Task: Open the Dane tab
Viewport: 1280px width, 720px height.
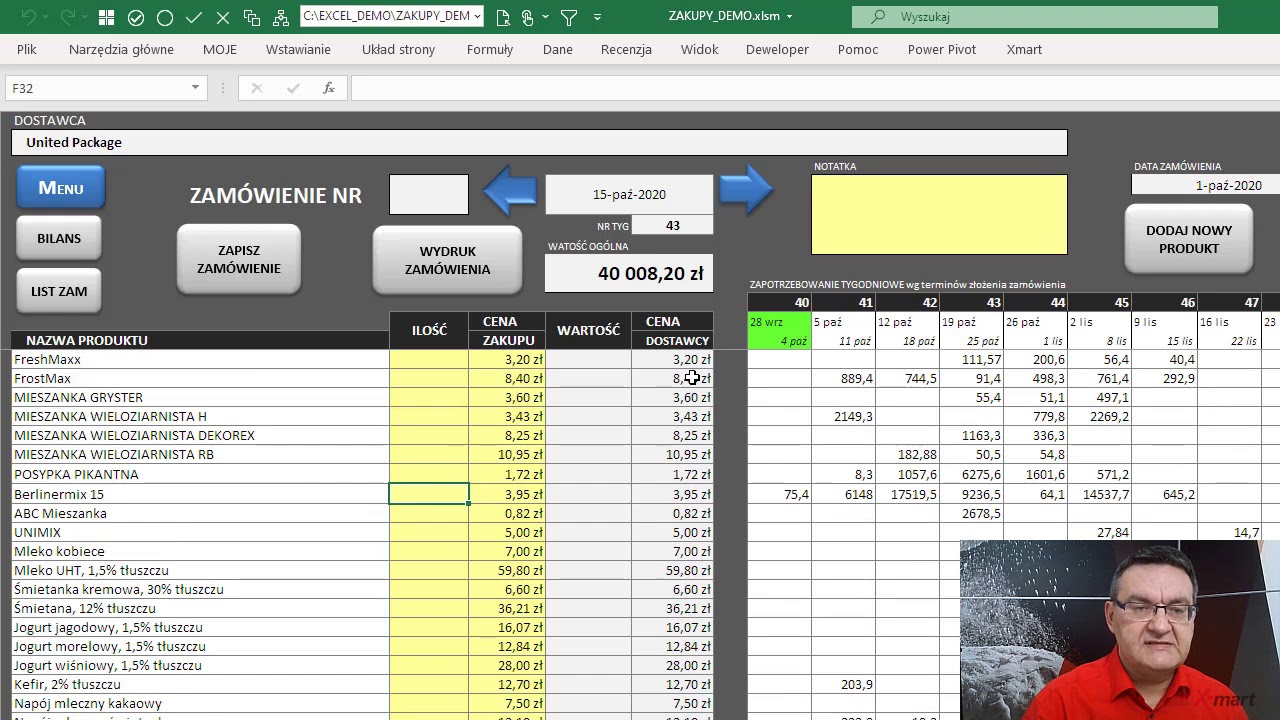Action: 558,49
